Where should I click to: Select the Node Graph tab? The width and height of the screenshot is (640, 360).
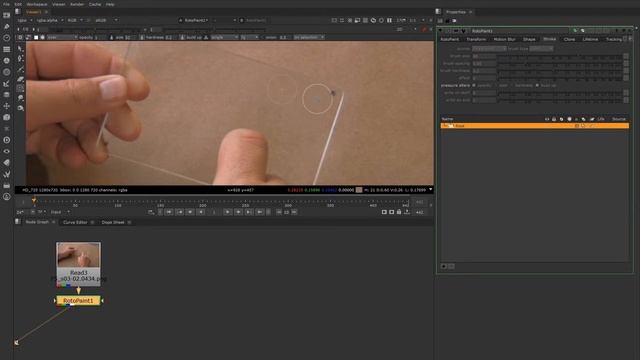point(37,222)
